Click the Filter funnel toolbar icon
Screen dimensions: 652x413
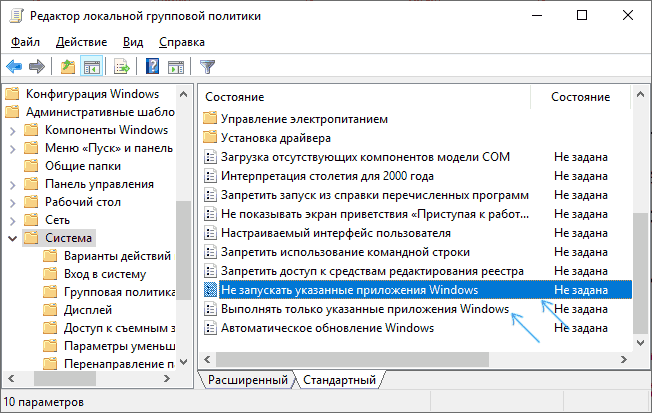click(207, 67)
